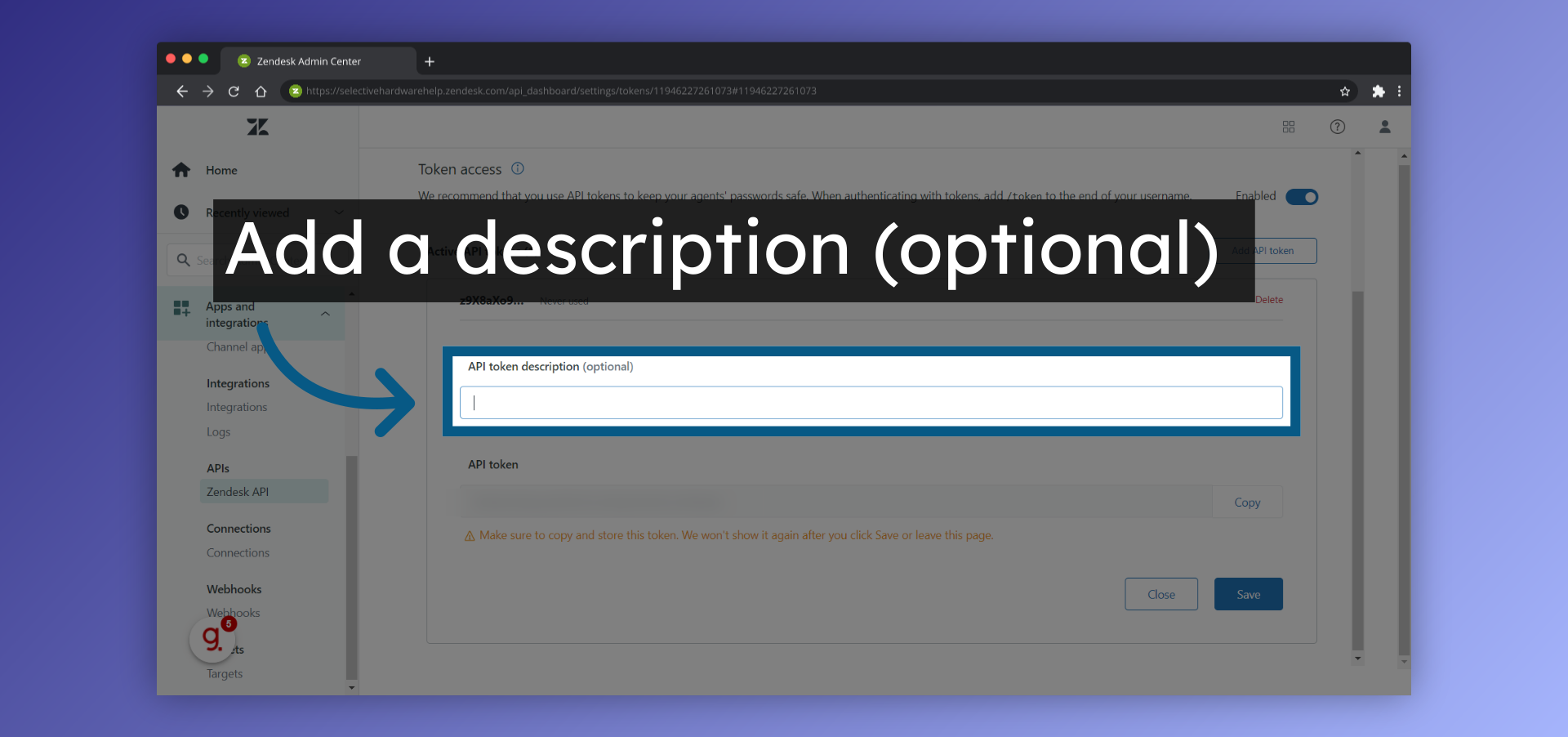Image resolution: width=1568 pixels, height=737 pixels.
Task: Click the sidebar scroll down arrow
Action: click(352, 688)
